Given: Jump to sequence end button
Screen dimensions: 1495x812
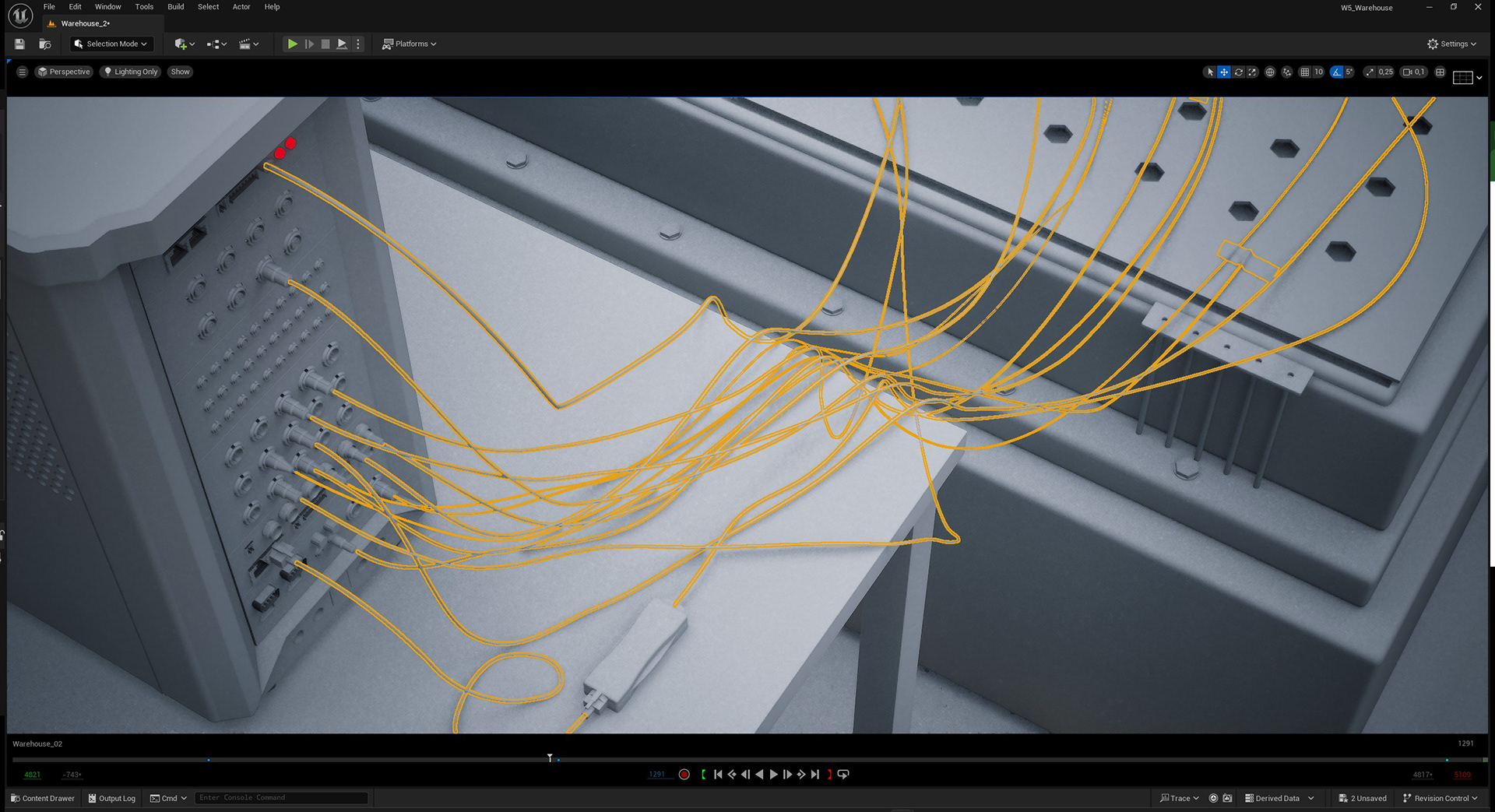Looking at the screenshot, I should pyautogui.click(x=815, y=775).
